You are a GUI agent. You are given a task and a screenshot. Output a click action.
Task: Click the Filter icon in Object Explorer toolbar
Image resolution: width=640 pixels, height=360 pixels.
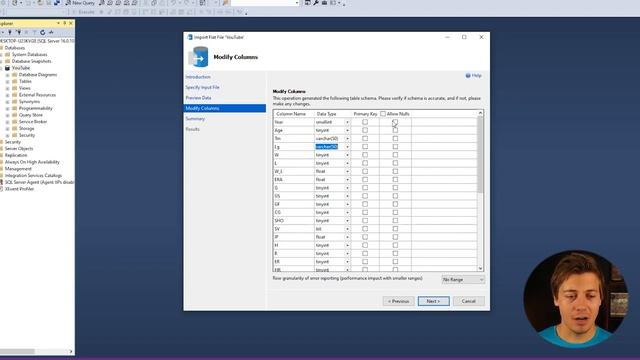(x=34, y=32)
